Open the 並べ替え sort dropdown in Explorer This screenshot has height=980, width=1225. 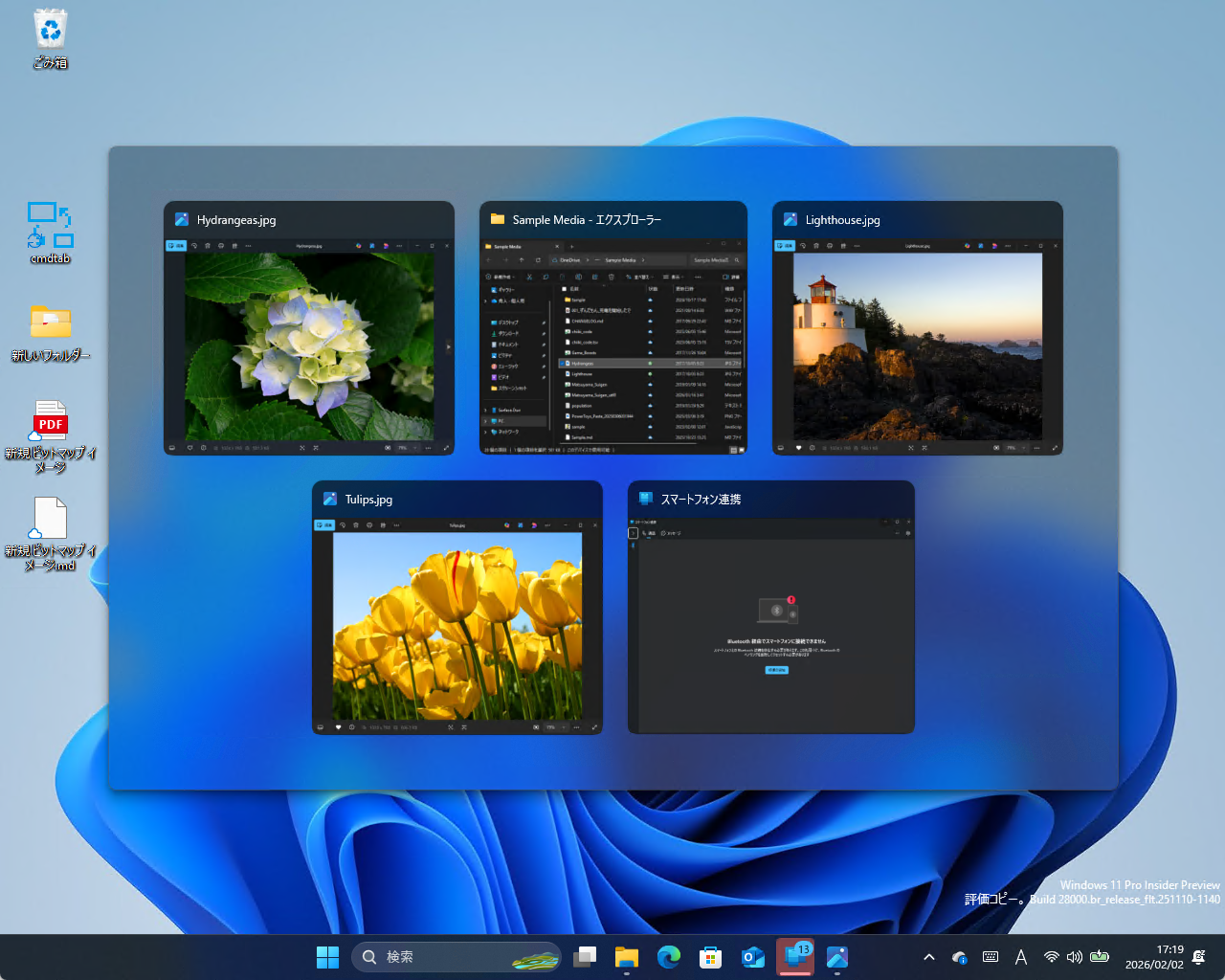[640, 277]
